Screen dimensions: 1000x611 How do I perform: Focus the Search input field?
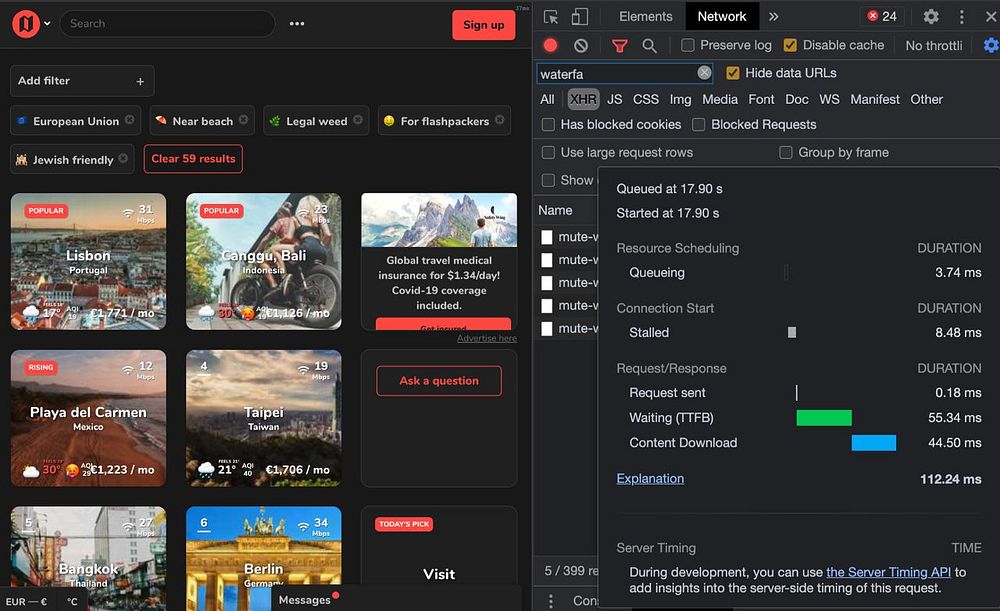tap(168, 24)
